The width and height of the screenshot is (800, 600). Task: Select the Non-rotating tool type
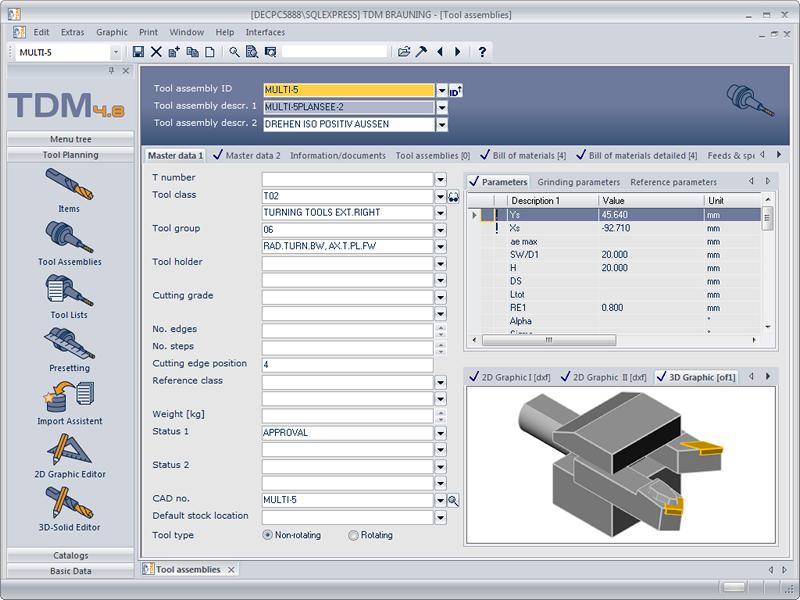pyautogui.click(x=268, y=535)
